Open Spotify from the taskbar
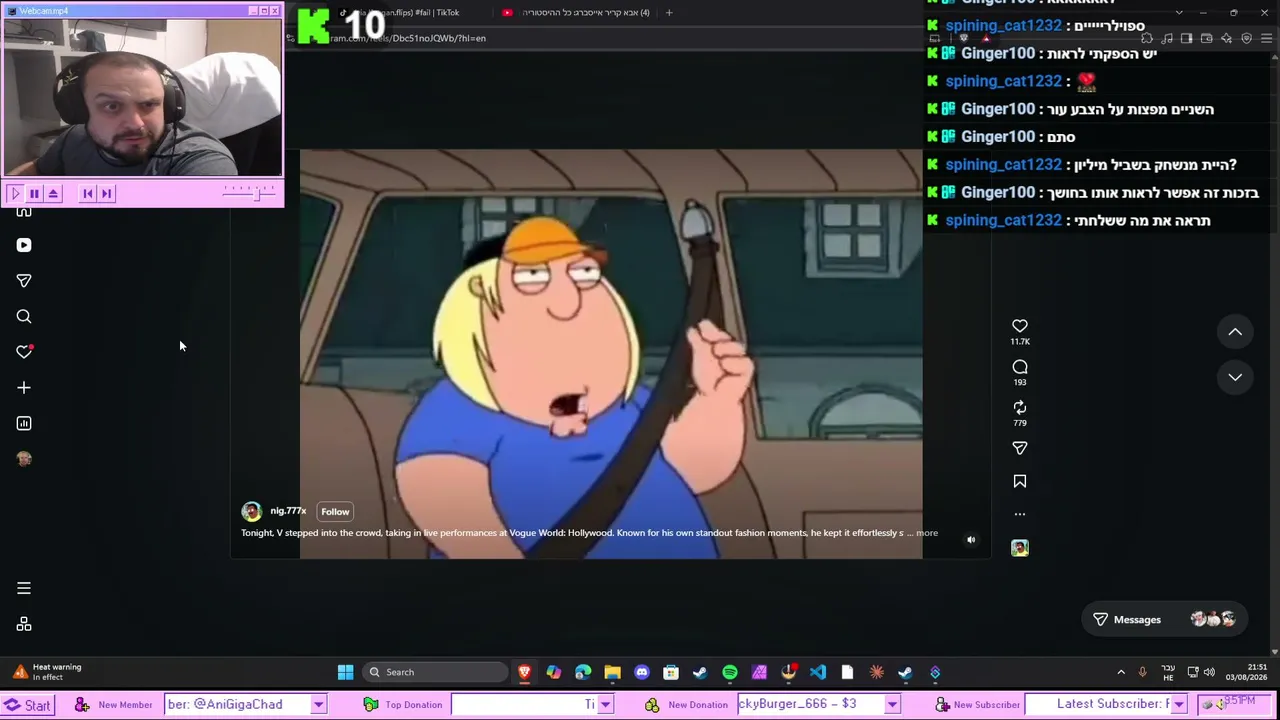The width and height of the screenshot is (1280, 720). [730, 672]
